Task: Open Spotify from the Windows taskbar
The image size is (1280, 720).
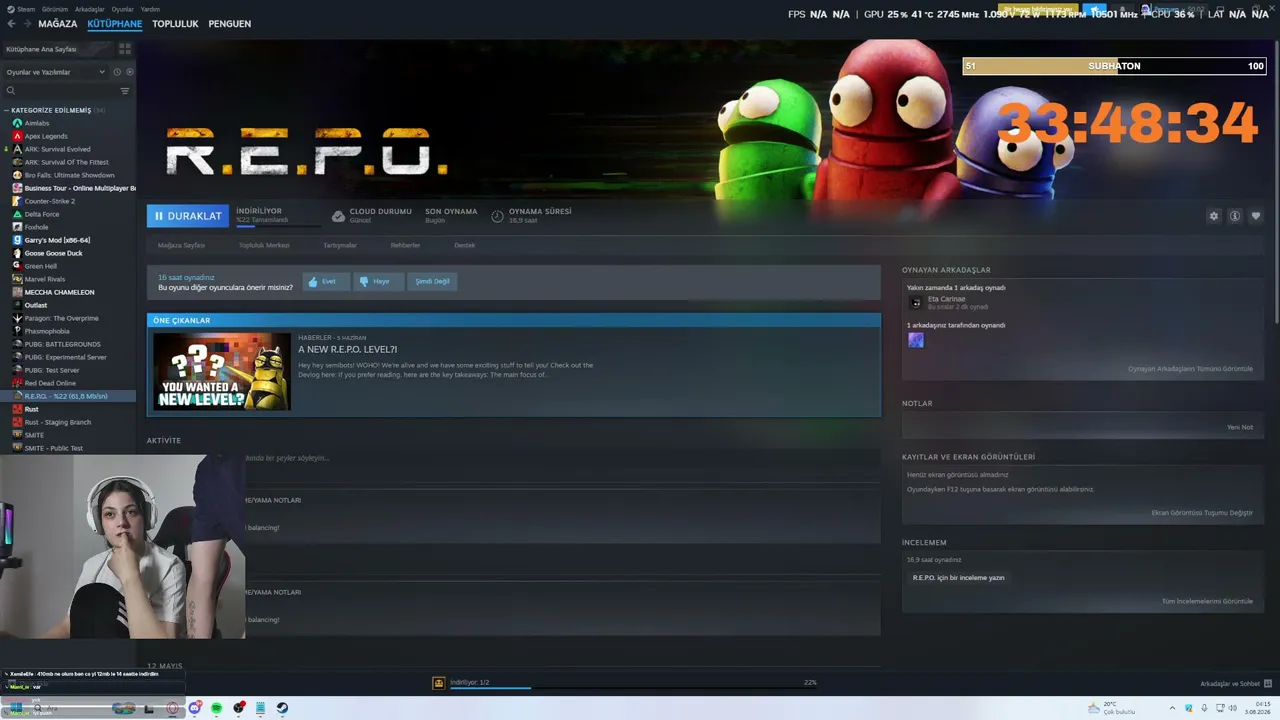Action: pos(217,708)
